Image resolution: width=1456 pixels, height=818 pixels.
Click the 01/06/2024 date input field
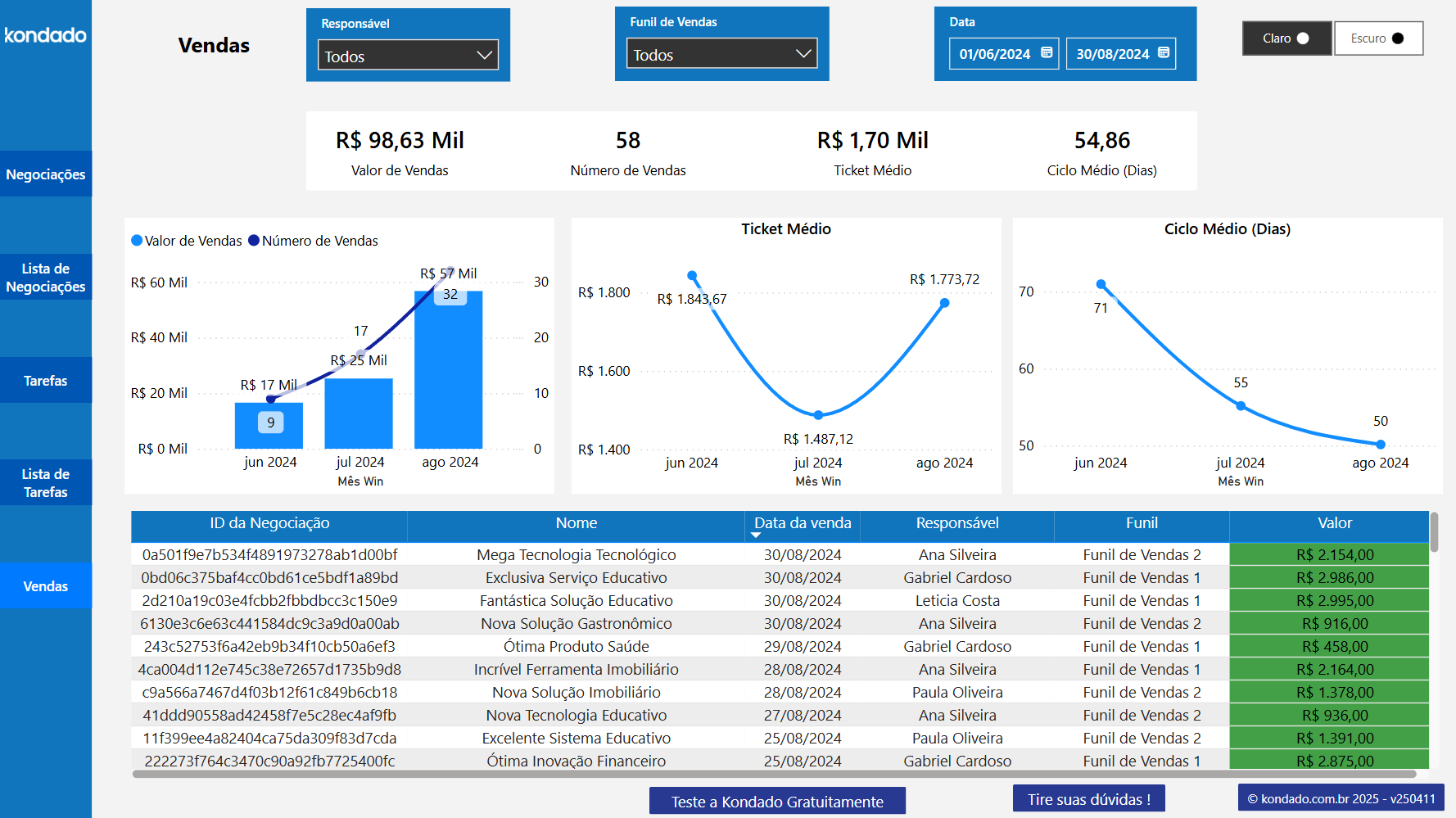(x=995, y=52)
